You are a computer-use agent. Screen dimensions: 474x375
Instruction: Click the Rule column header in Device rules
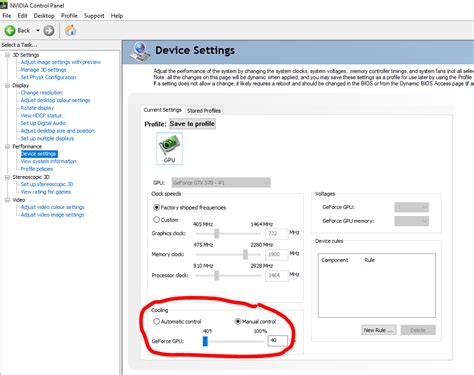369,260
